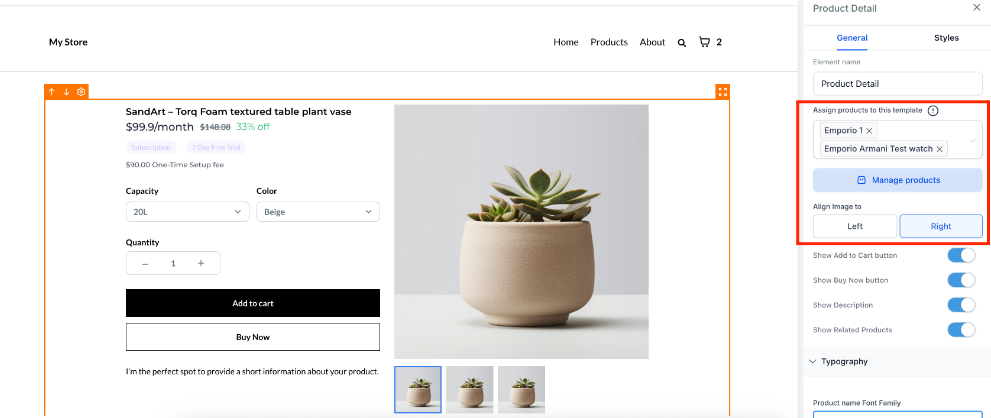Remove Emporio Armani Test watch tag

[939, 149]
